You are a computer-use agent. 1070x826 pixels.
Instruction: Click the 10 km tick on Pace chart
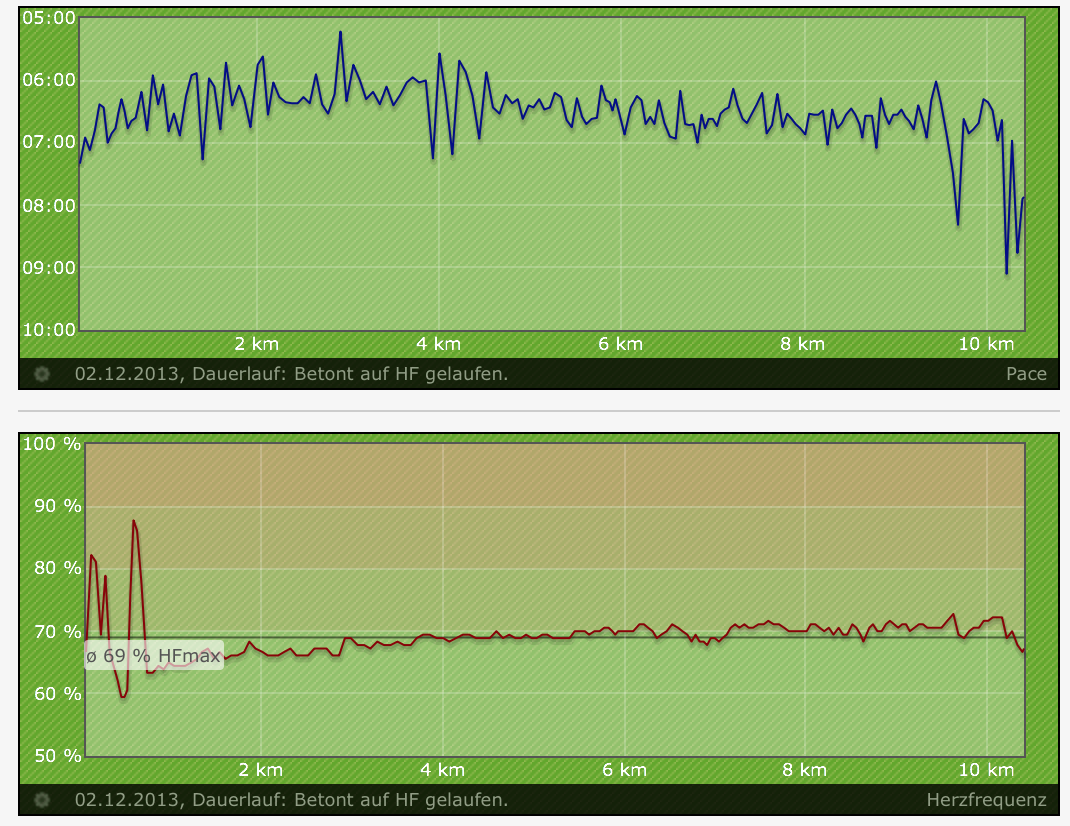pos(986,344)
